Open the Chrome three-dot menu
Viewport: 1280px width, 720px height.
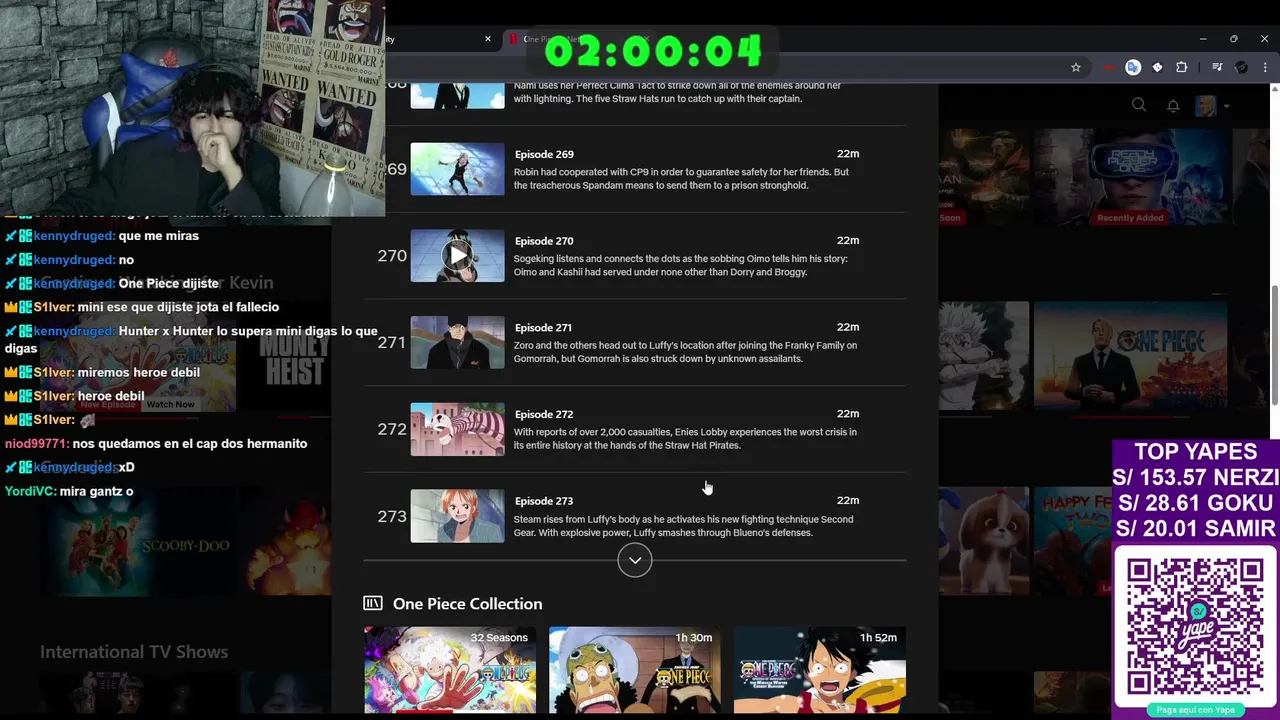point(1265,67)
